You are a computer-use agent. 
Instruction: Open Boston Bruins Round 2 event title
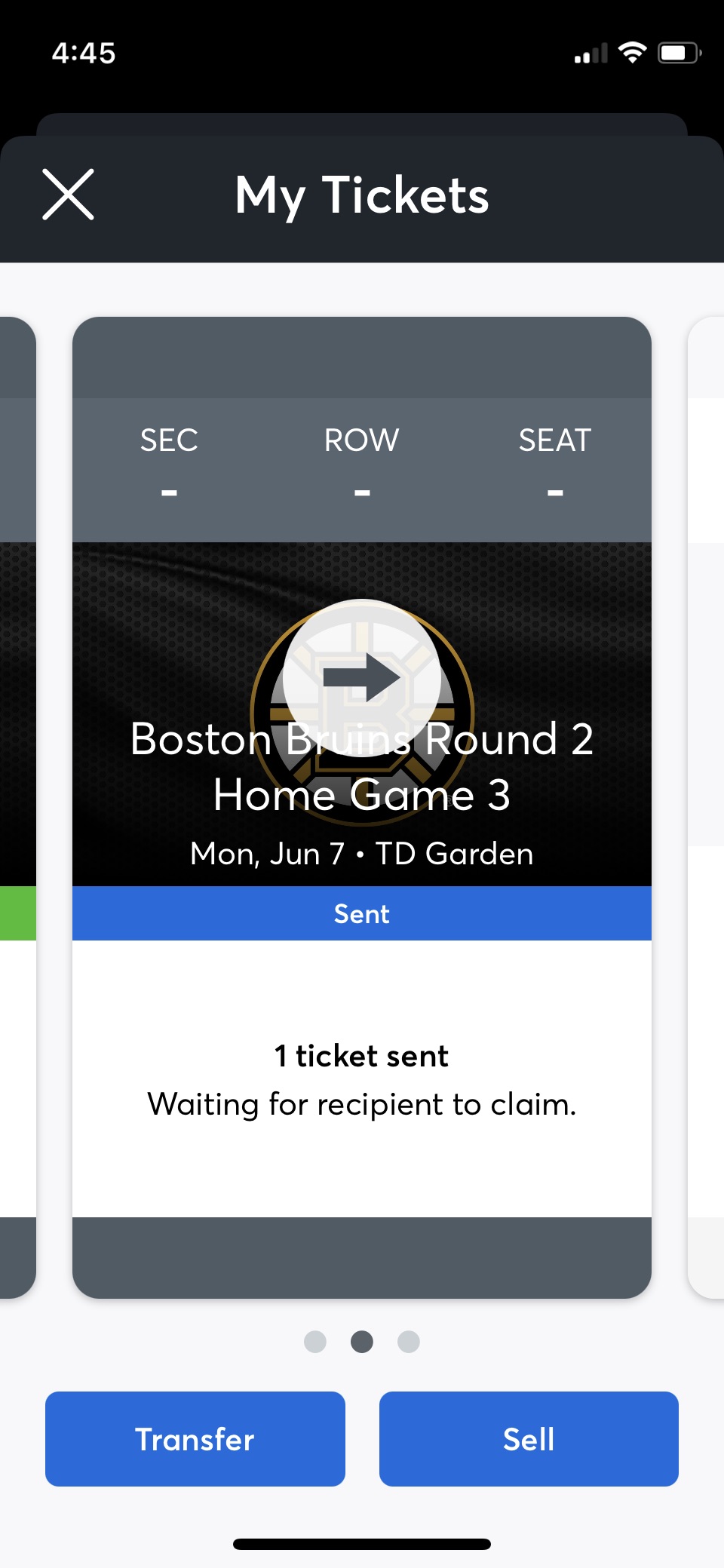click(362, 766)
